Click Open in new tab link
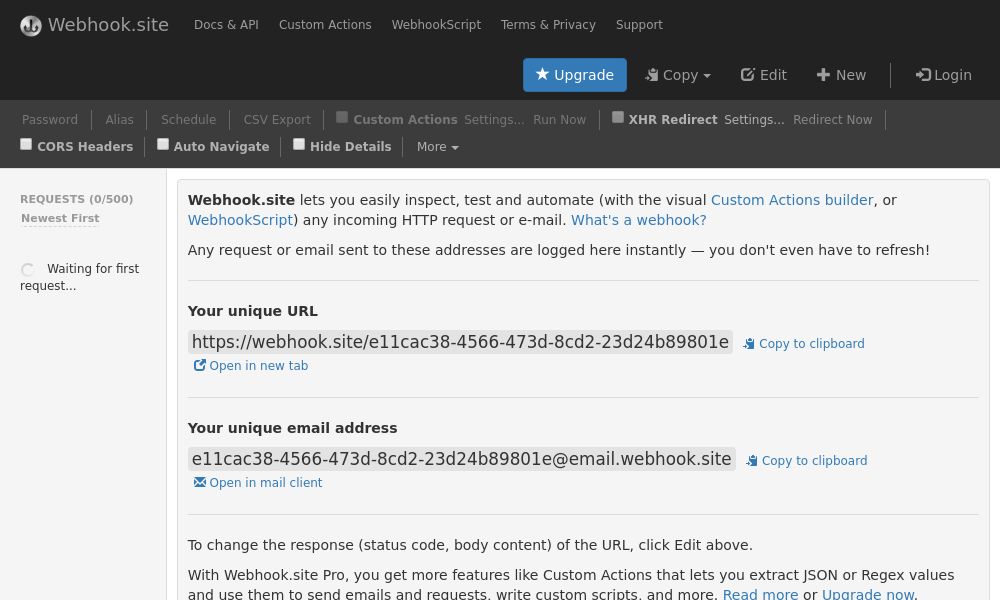Screen dimensions: 1000x600 258,366
